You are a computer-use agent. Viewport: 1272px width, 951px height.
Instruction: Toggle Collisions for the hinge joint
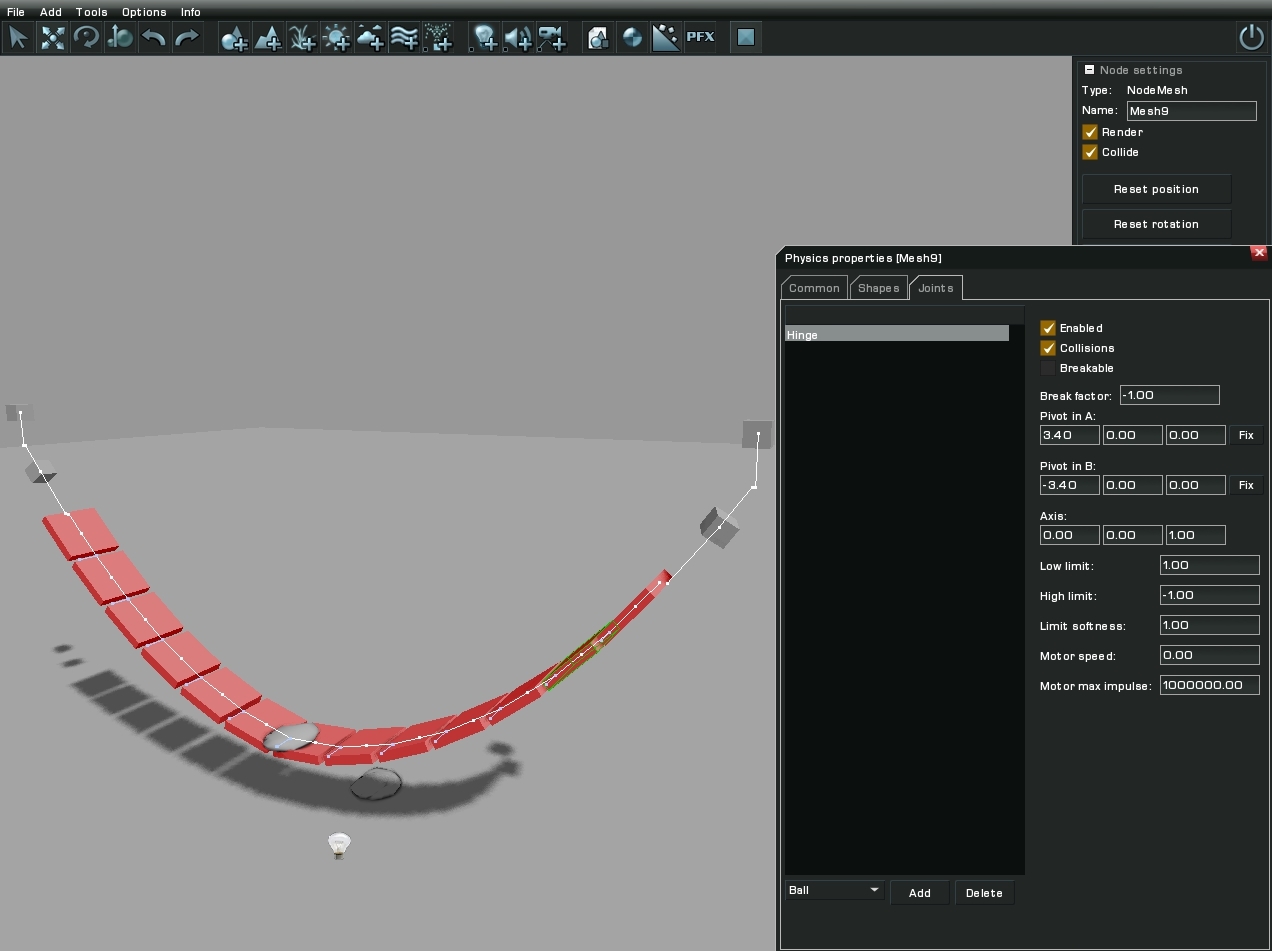click(x=1048, y=348)
